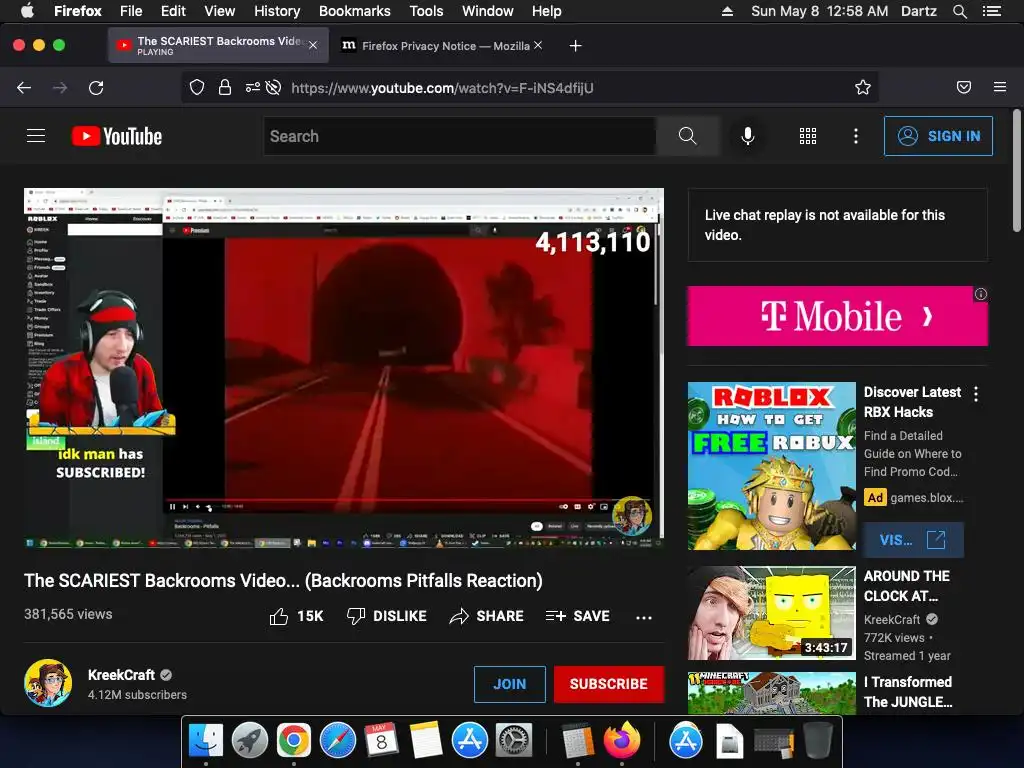The width and height of the screenshot is (1024, 768).
Task: Open the Bookmarks menu
Action: pyautogui.click(x=355, y=11)
